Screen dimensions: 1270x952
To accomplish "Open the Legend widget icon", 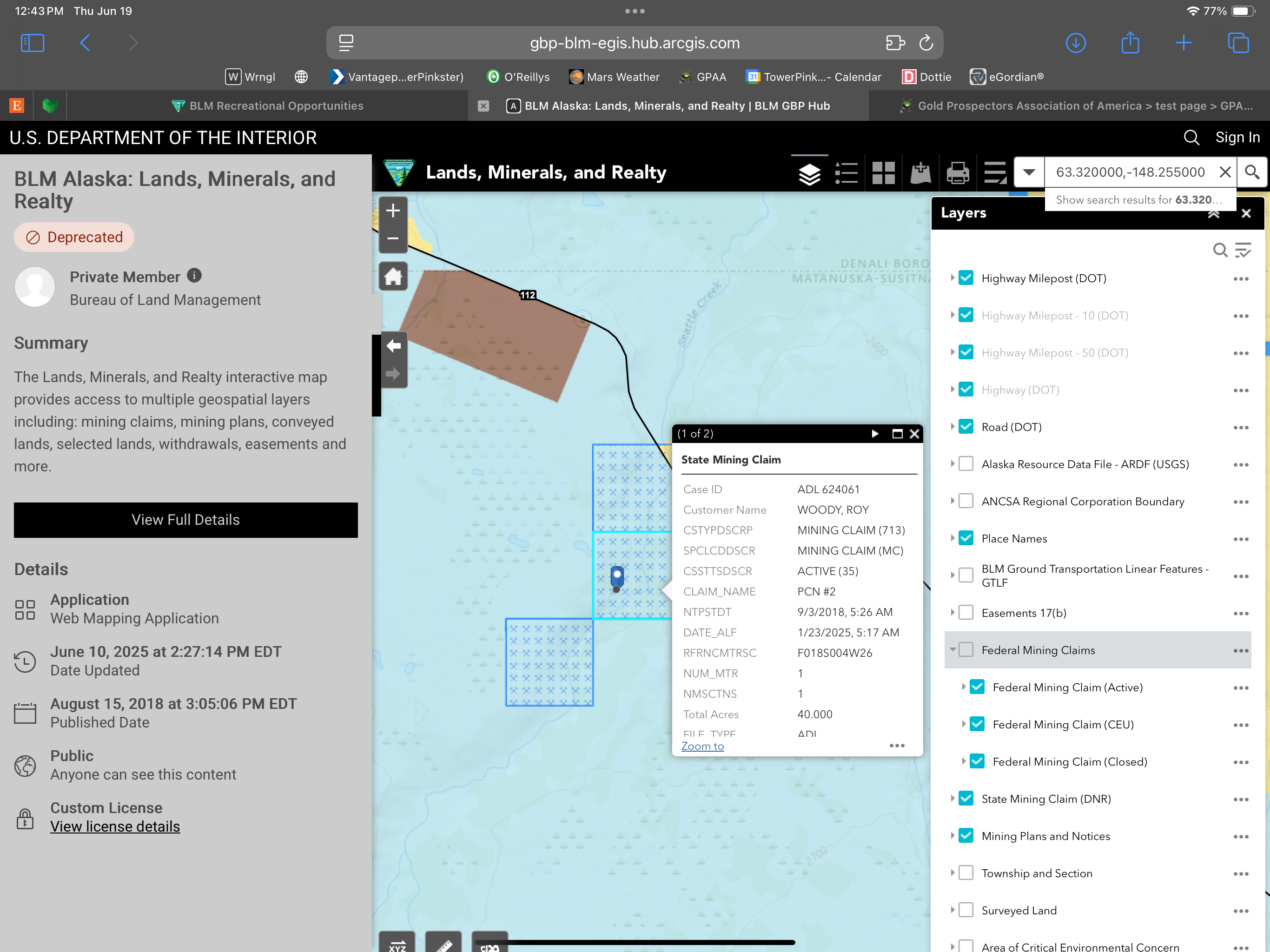I will coord(846,173).
